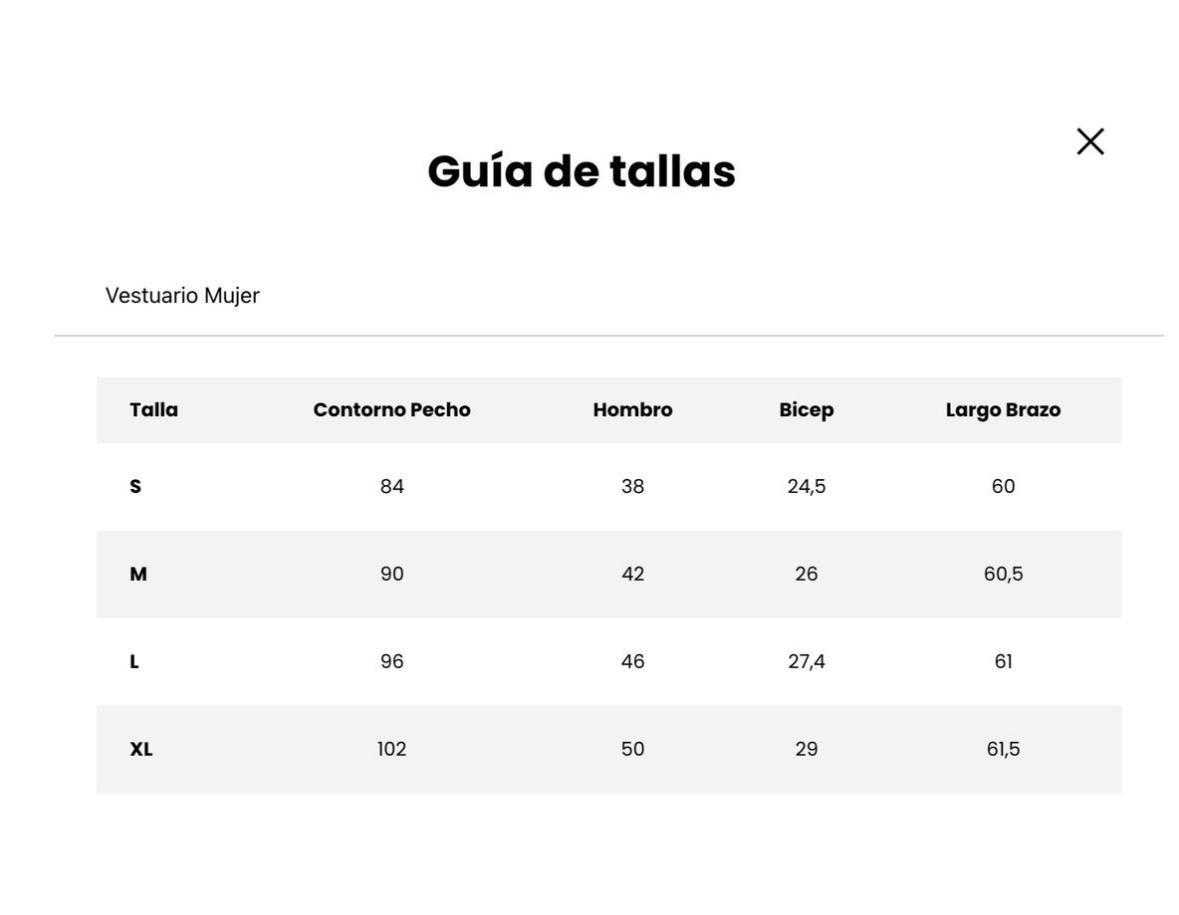Select the S size row label
The image size is (1179, 915).
(x=136, y=487)
